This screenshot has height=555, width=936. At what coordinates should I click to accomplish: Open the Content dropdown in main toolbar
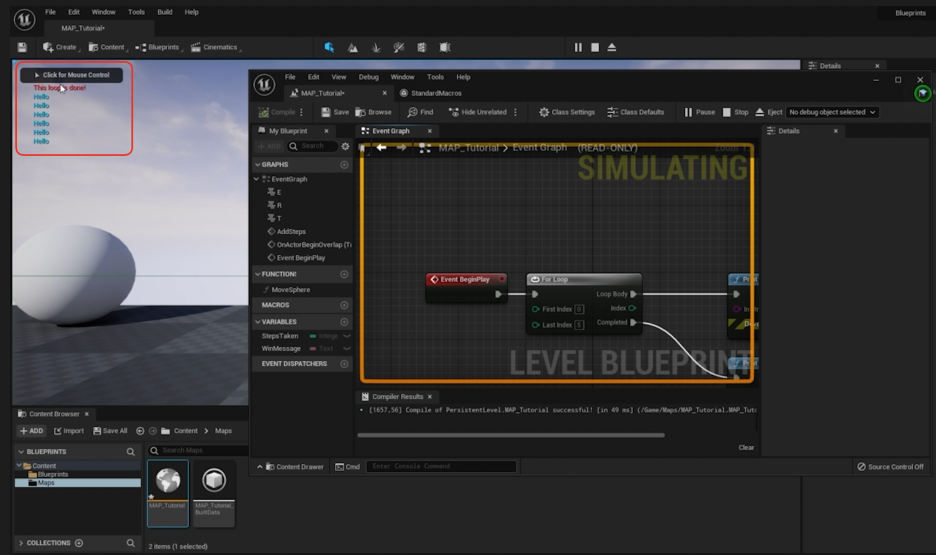(x=107, y=47)
